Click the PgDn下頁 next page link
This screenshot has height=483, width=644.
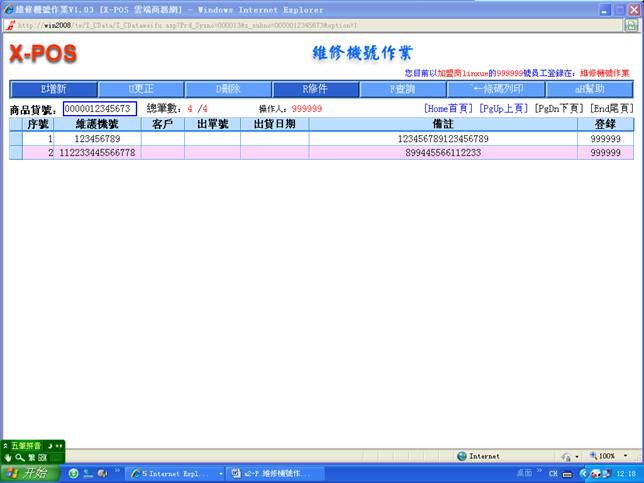pyautogui.click(x=558, y=108)
